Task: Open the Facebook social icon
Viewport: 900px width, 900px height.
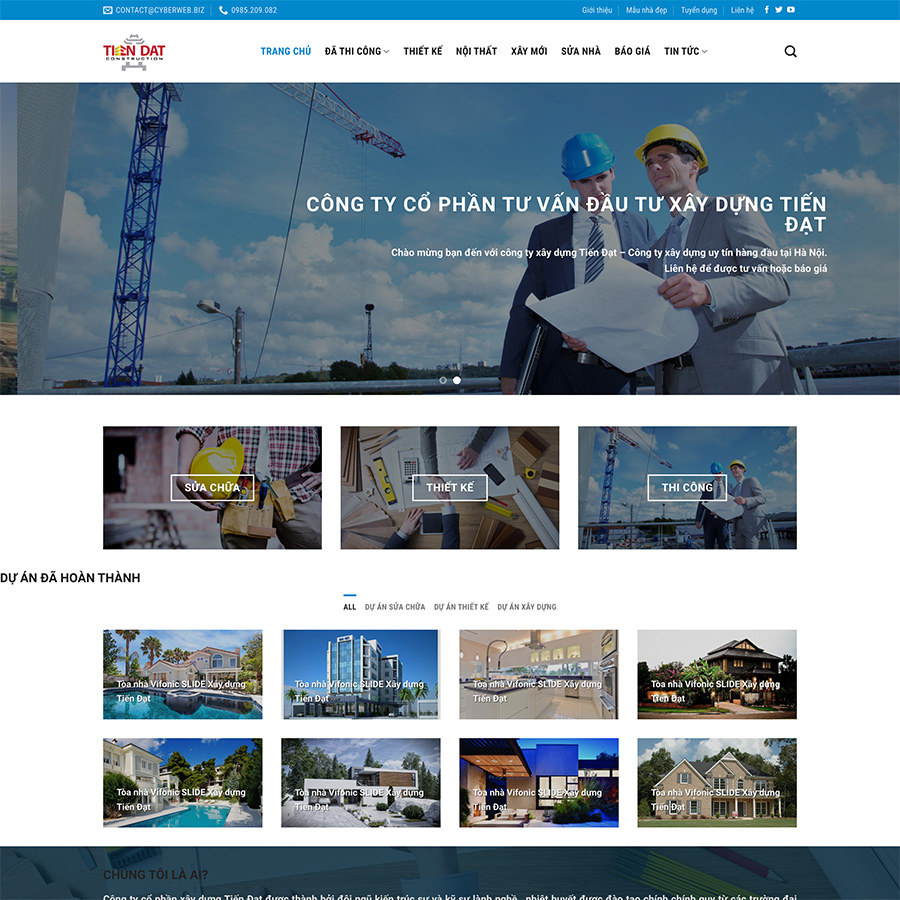Action: tap(767, 10)
